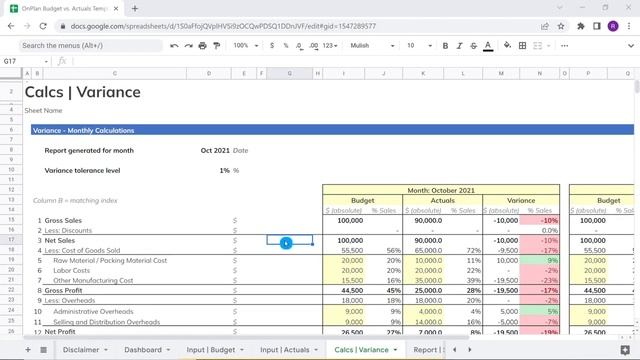Go back with browser back arrow

(11, 26)
